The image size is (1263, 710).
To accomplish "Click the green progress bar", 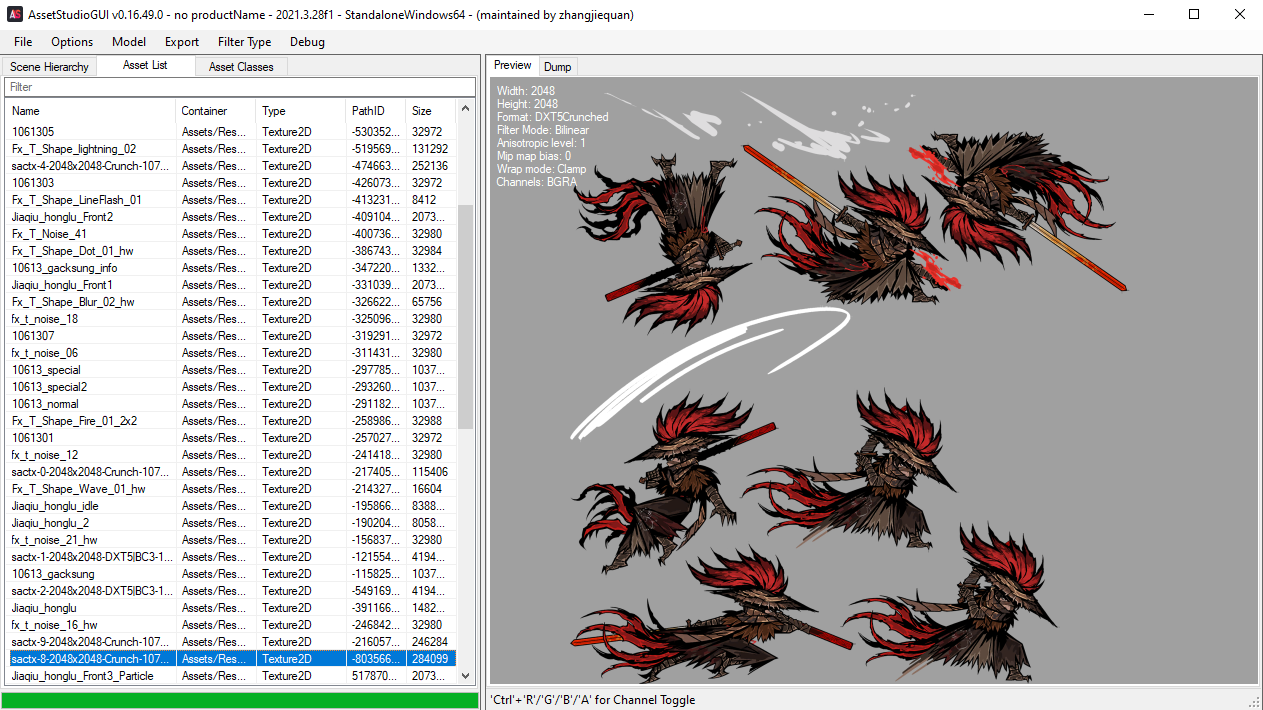I will (x=240, y=700).
